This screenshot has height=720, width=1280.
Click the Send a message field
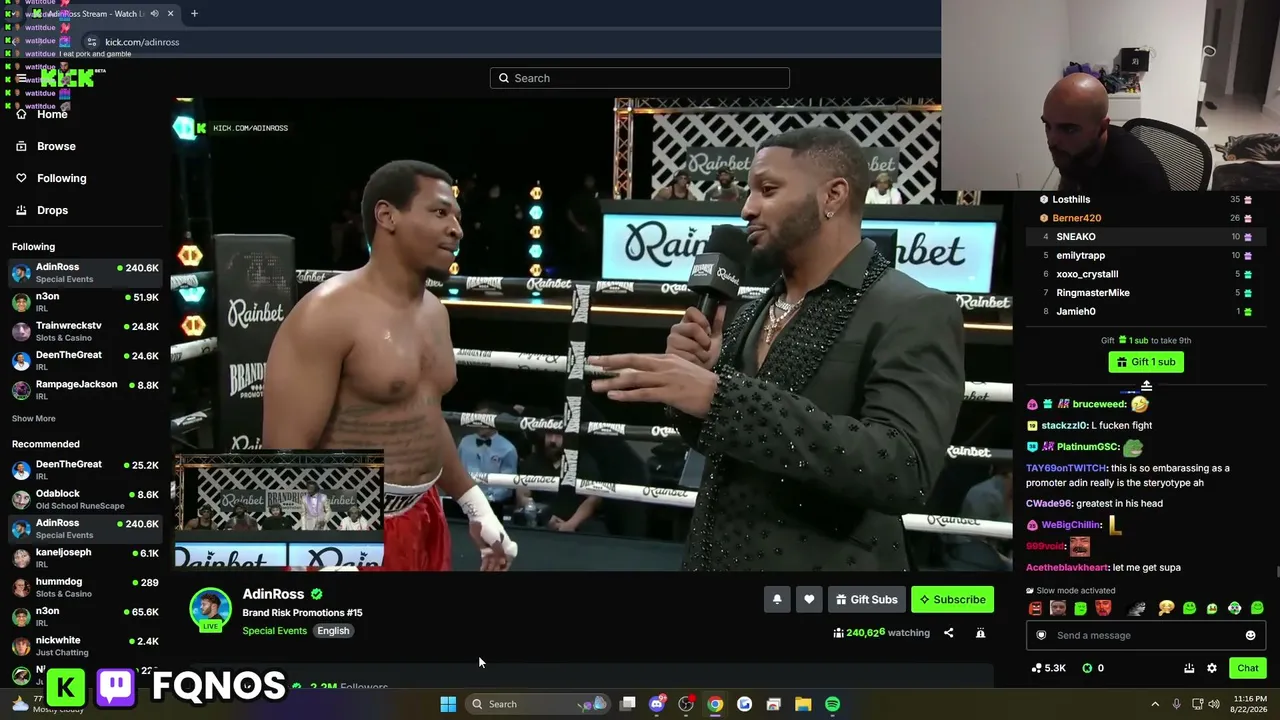[1146, 635]
